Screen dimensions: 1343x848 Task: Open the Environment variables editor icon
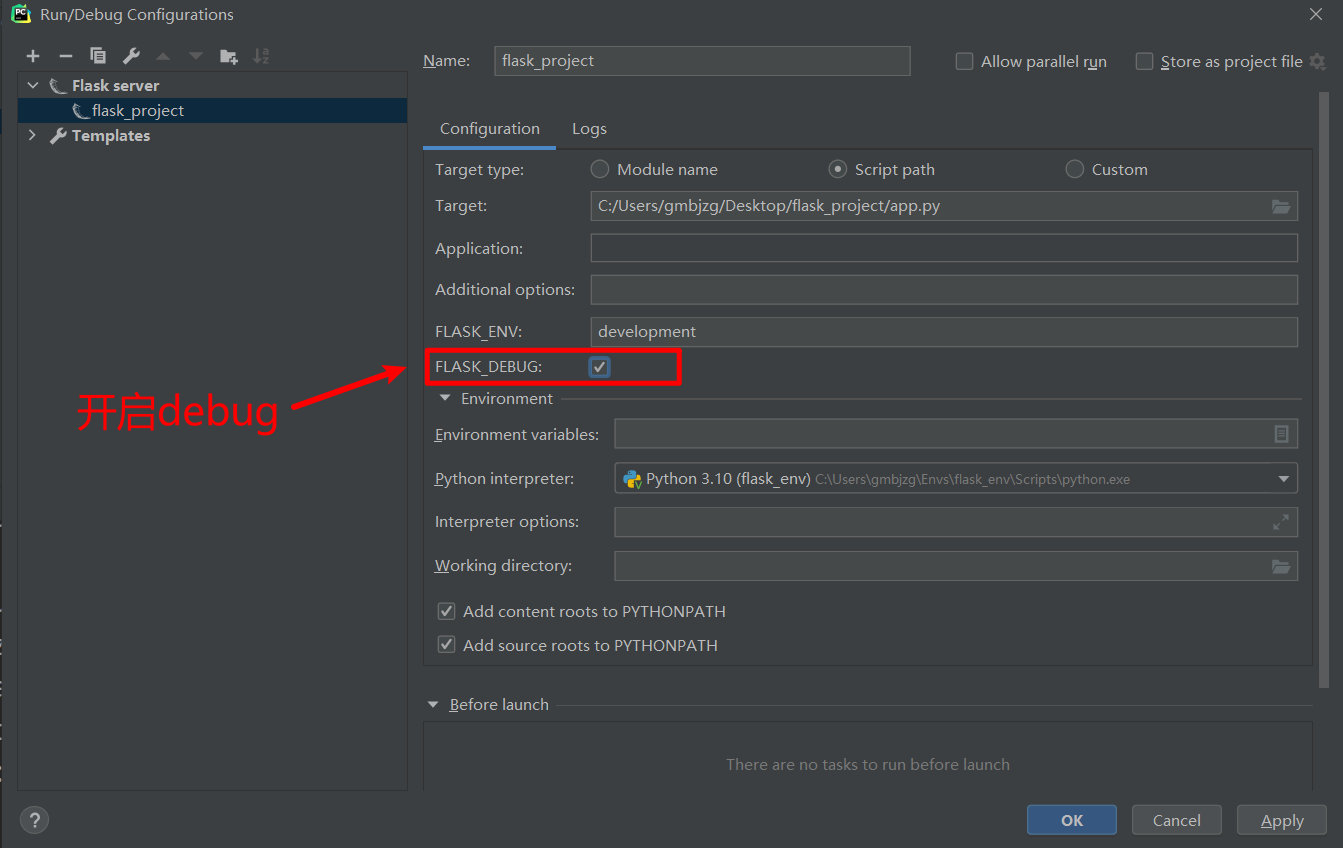click(1281, 434)
